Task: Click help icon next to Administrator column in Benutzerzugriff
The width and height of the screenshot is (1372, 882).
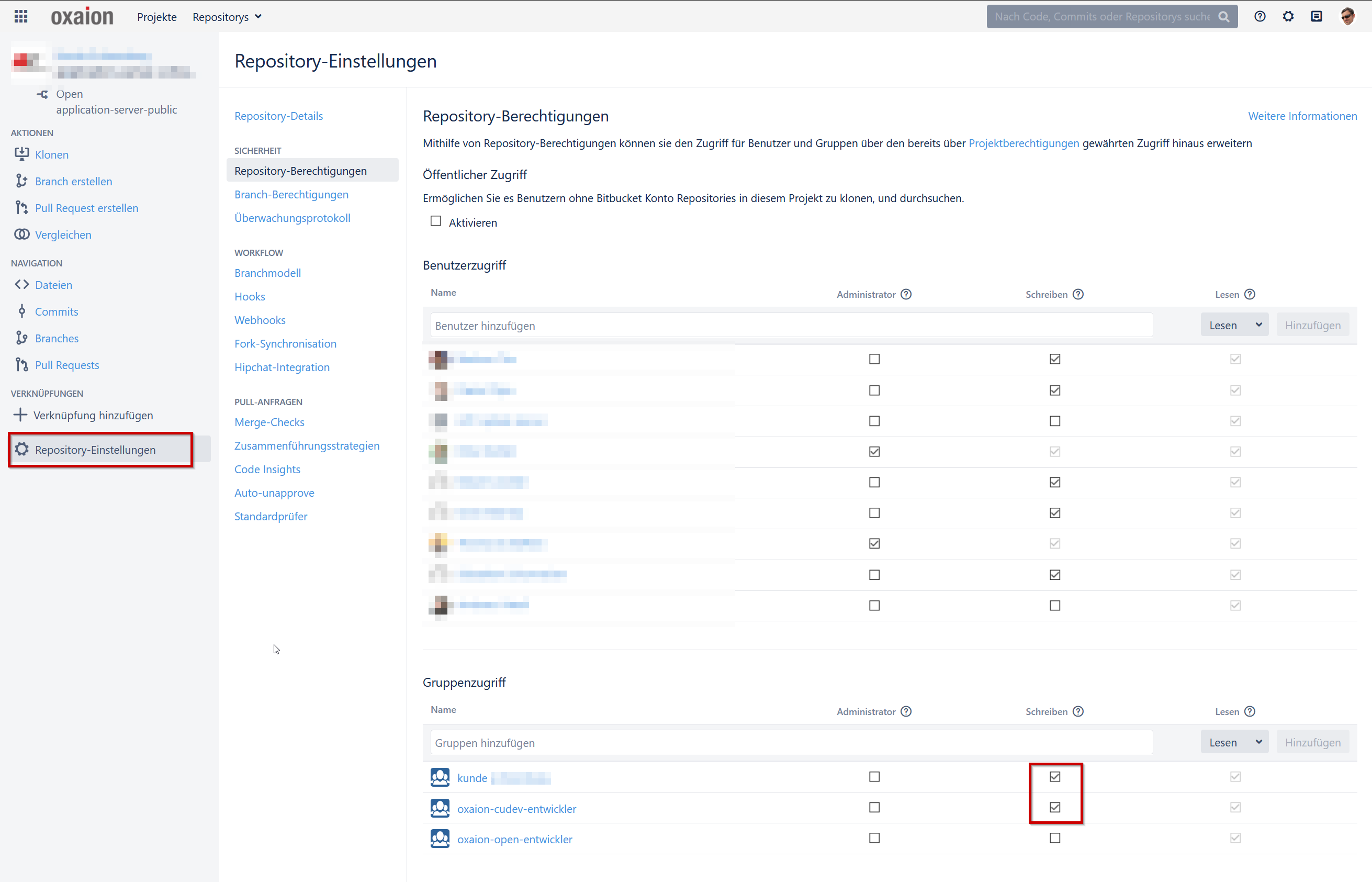Action: point(906,294)
